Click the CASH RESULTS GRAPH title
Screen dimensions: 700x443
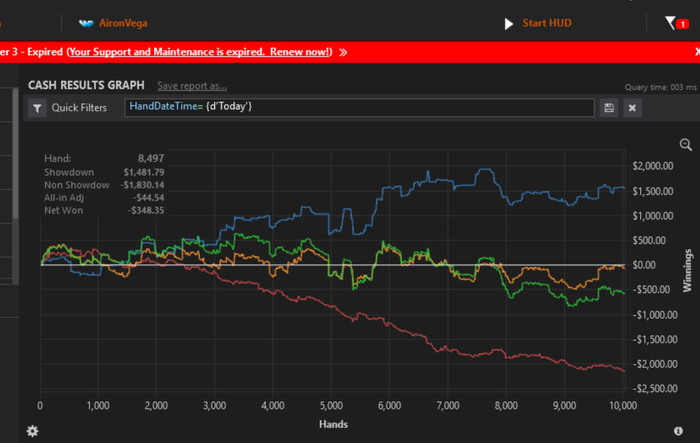tap(86, 85)
